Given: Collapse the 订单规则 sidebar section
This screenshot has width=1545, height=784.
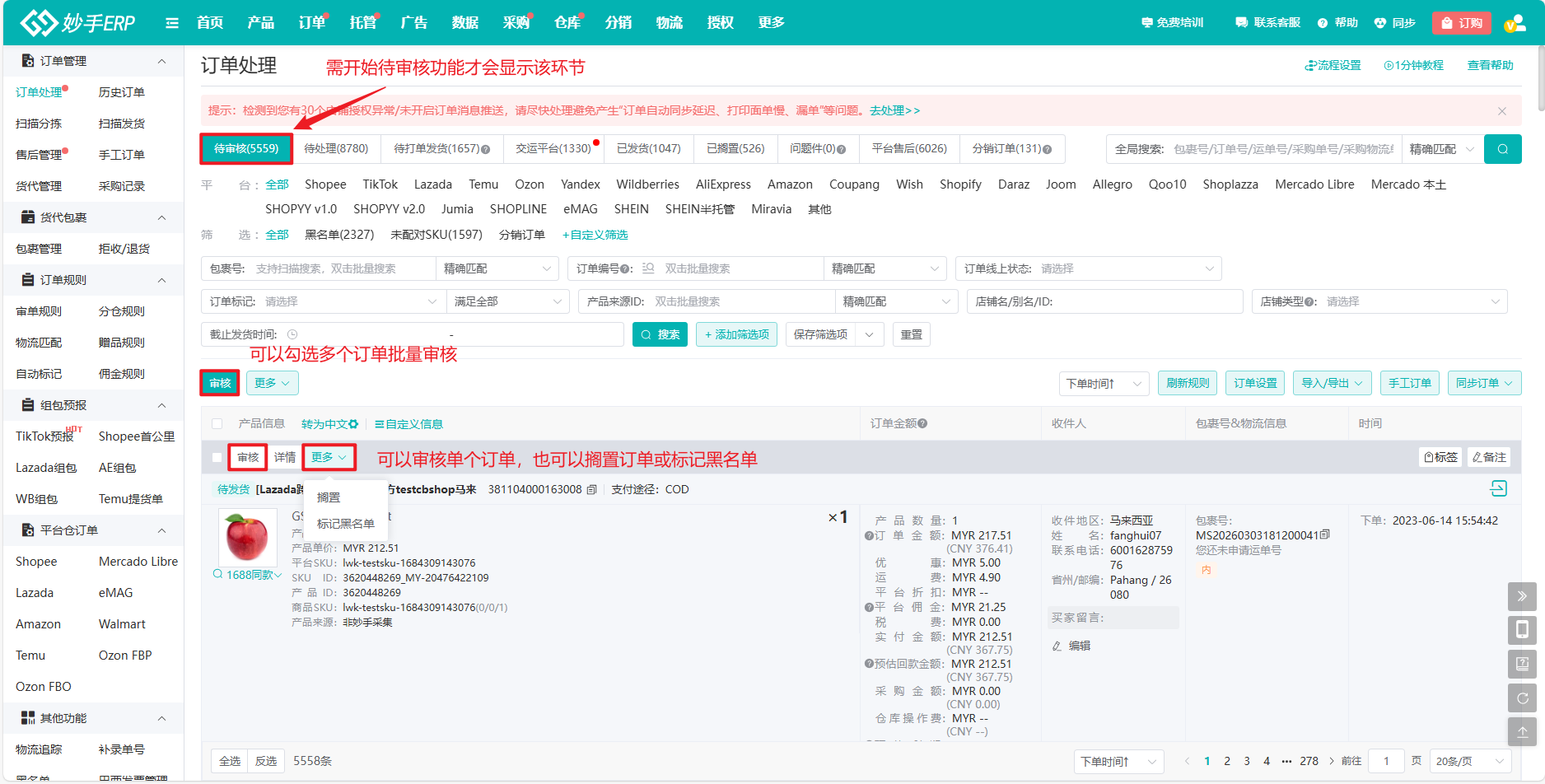Looking at the screenshot, I should (x=161, y=280).
